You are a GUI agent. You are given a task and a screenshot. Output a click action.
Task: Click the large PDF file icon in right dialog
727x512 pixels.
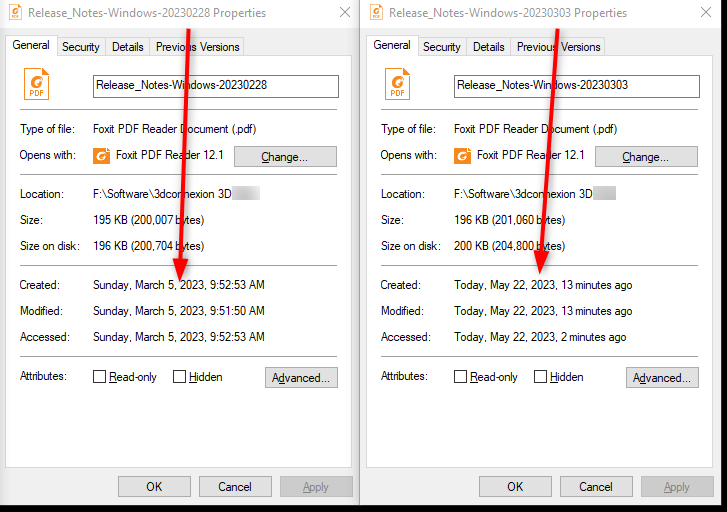(397, 84)
